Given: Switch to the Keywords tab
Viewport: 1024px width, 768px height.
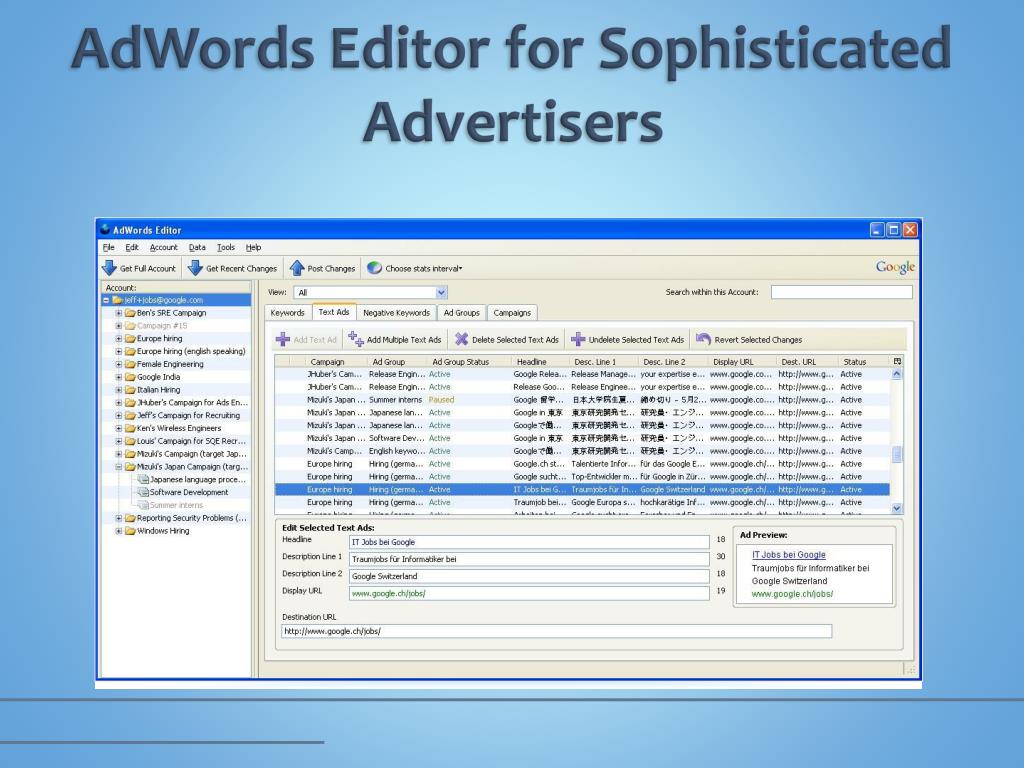Looking at the screenshot, I should point(287,313).
